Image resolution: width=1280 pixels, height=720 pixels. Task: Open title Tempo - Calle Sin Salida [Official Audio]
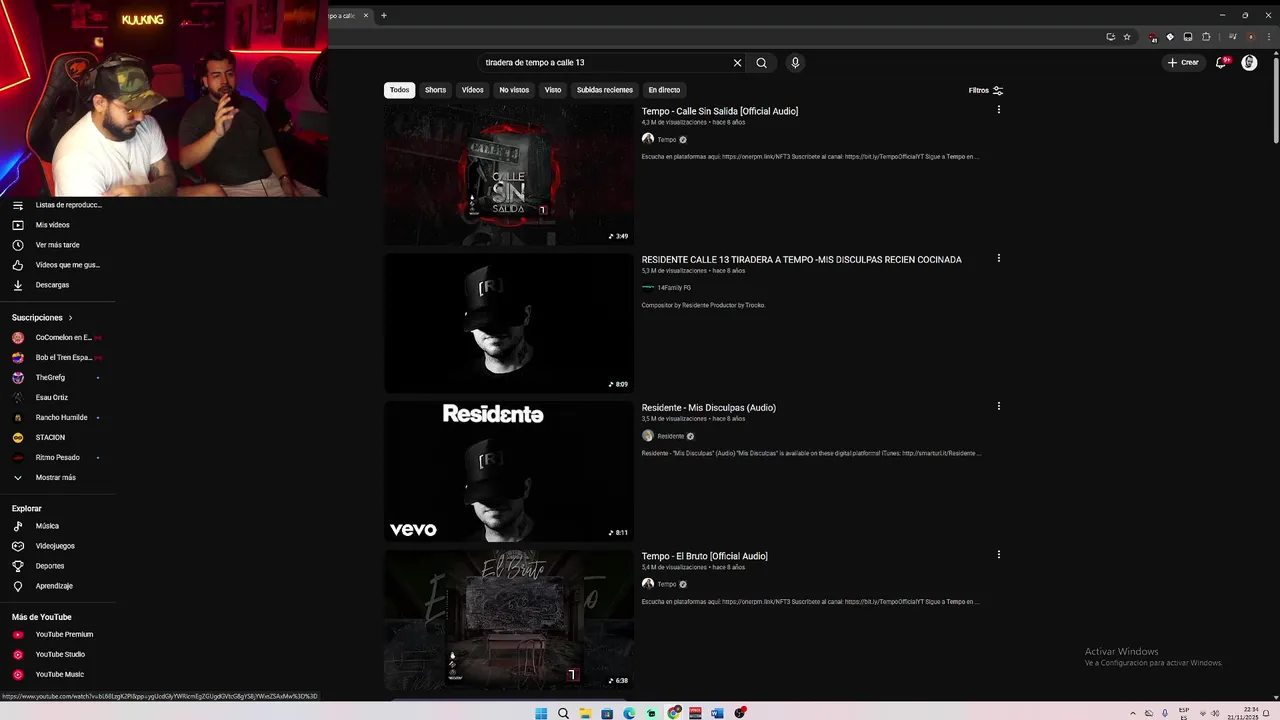pyautogui.click(x=720, y=111)
